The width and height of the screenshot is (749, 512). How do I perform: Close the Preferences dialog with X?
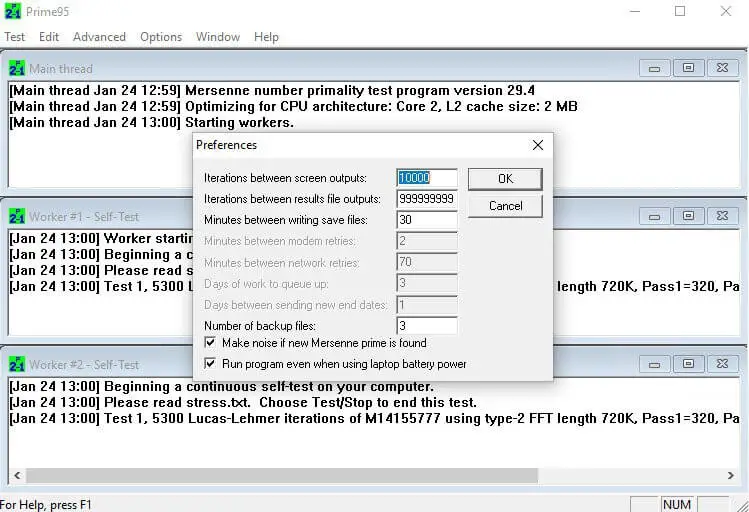tap(538, 145)
